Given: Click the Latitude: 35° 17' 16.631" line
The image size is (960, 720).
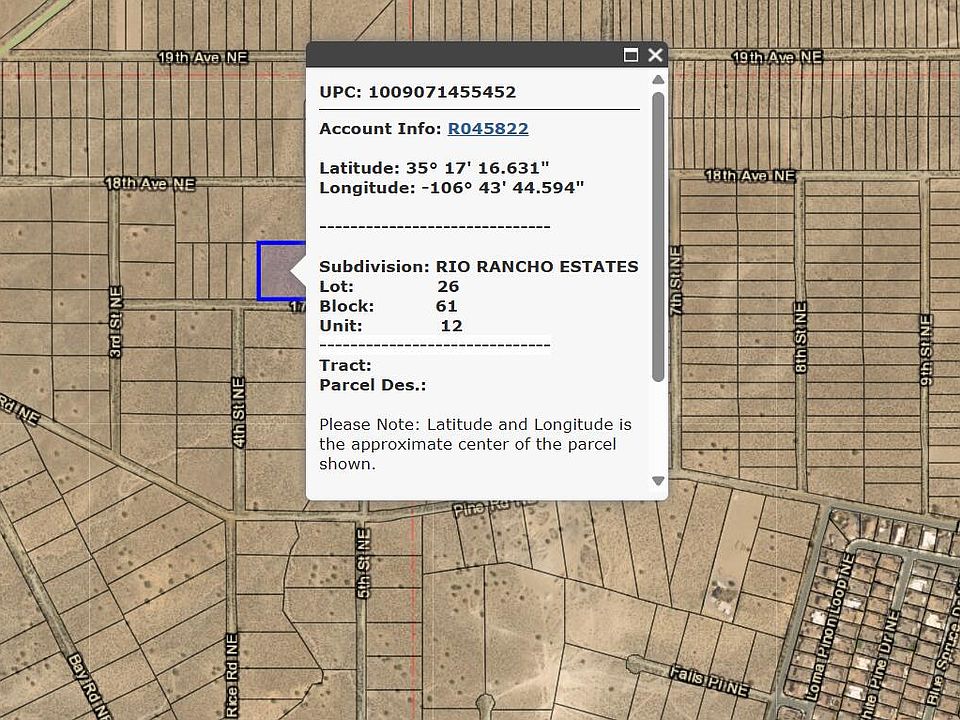Looking at the screenshot, I should [x=434, y=168].
